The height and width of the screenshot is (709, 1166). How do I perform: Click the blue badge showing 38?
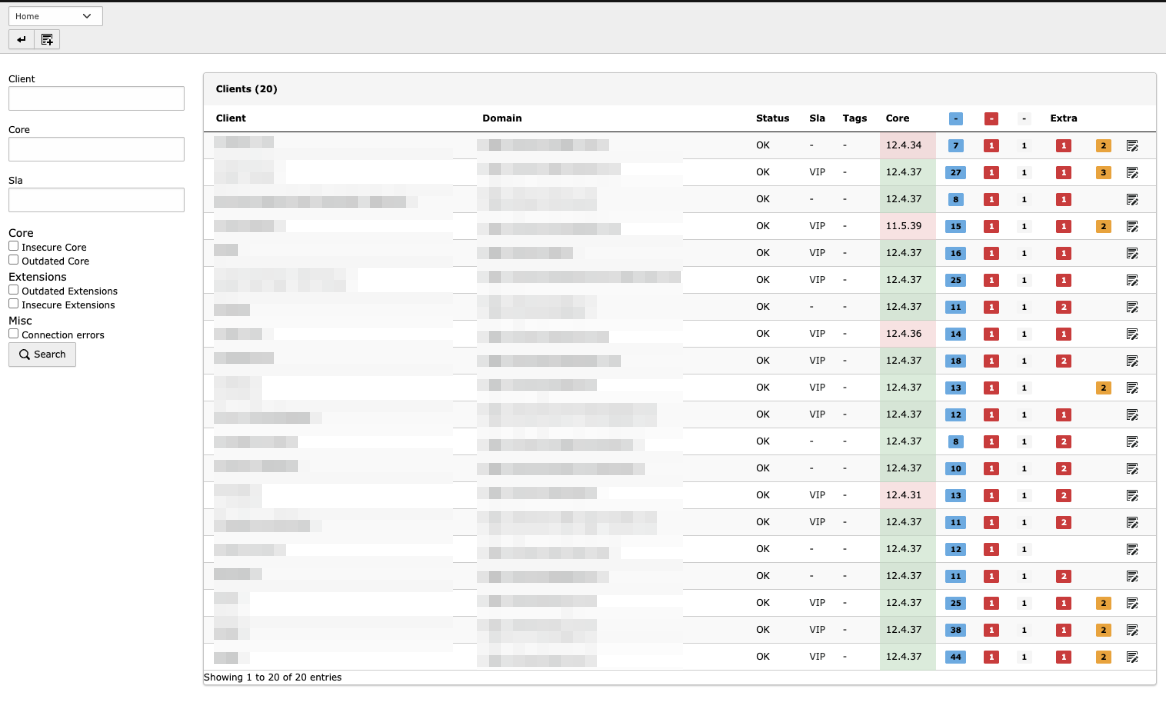pyautogui.click(x=956, y=630)
